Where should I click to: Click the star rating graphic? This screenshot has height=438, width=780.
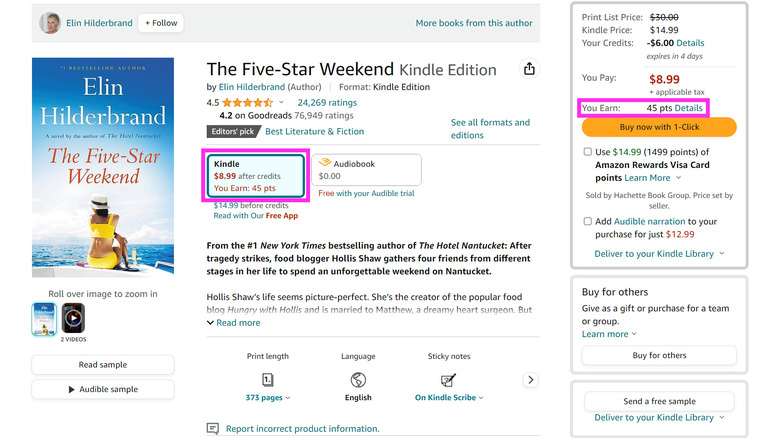coord(248,103)
